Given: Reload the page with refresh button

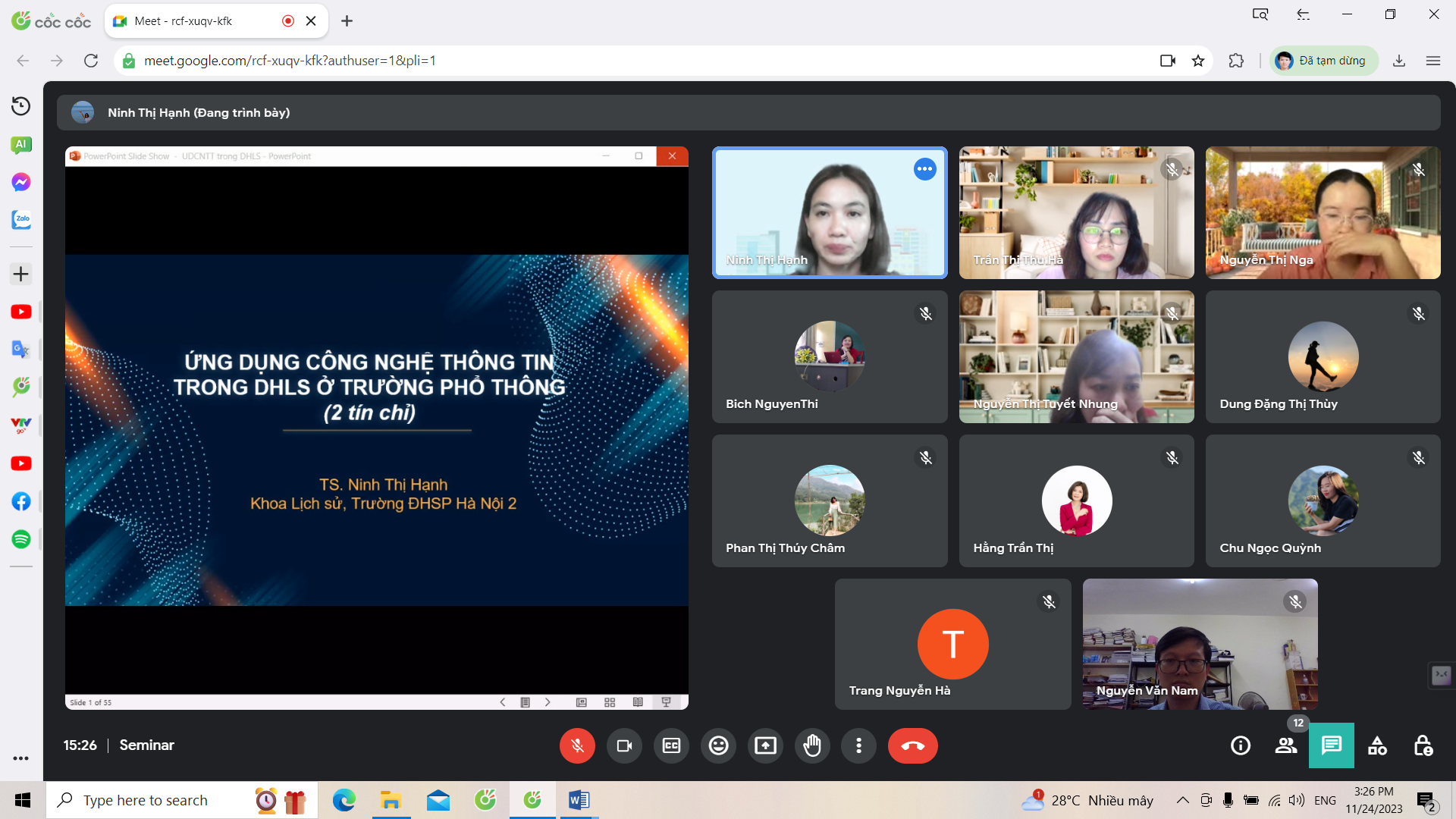Looking at the screenshot, I should pos(91,61).
